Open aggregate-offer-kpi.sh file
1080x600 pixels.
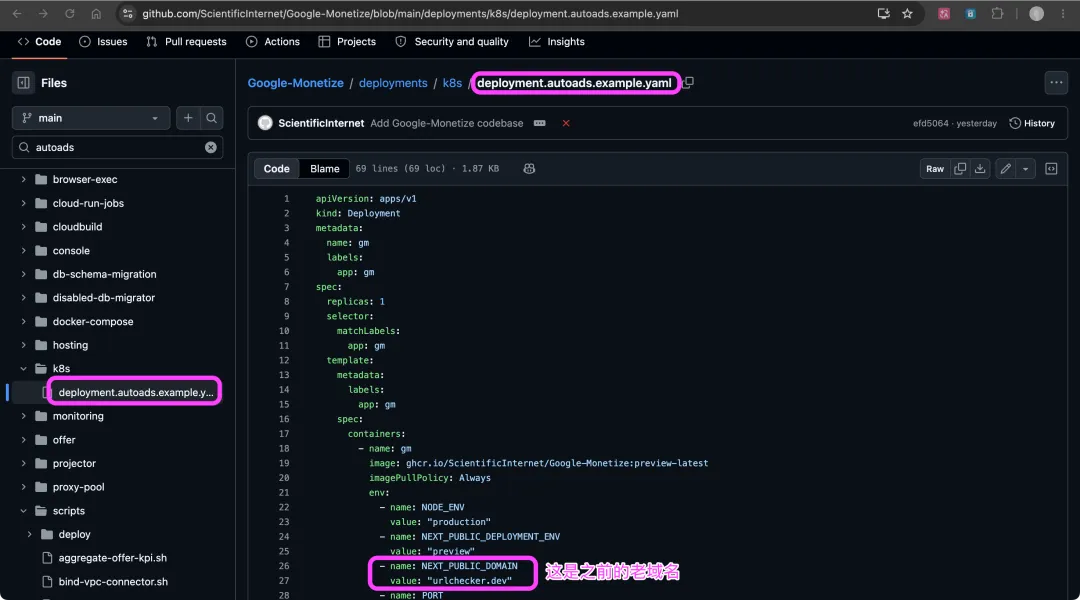click(x=112, y=558)
